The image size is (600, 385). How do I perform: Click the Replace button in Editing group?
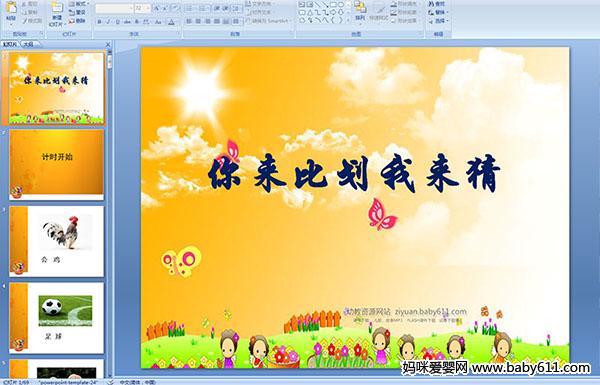coord(437,12)
